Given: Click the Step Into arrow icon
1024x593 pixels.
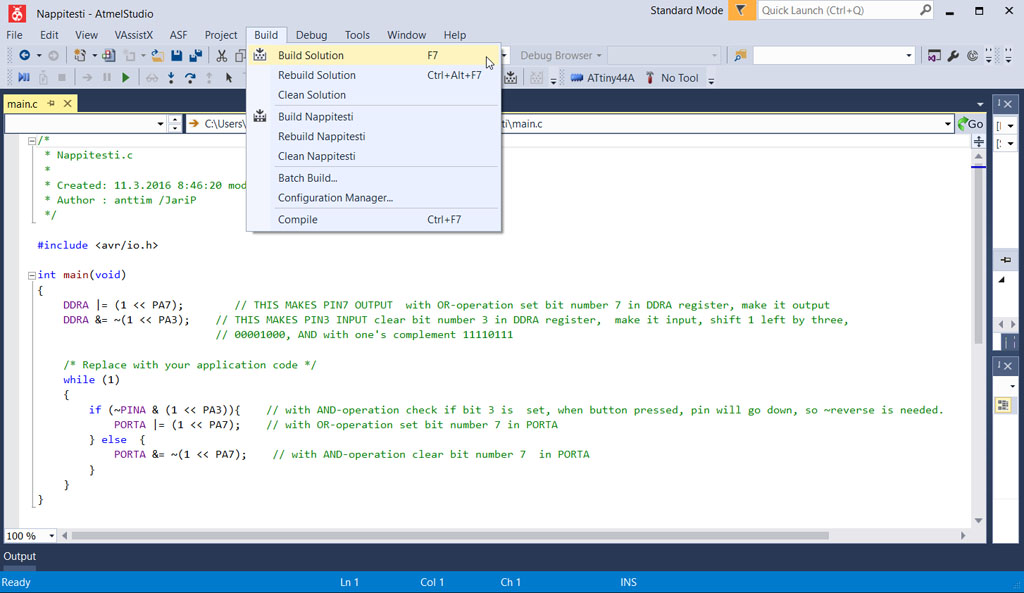Looking at the screenshot, I should point(171,78).
